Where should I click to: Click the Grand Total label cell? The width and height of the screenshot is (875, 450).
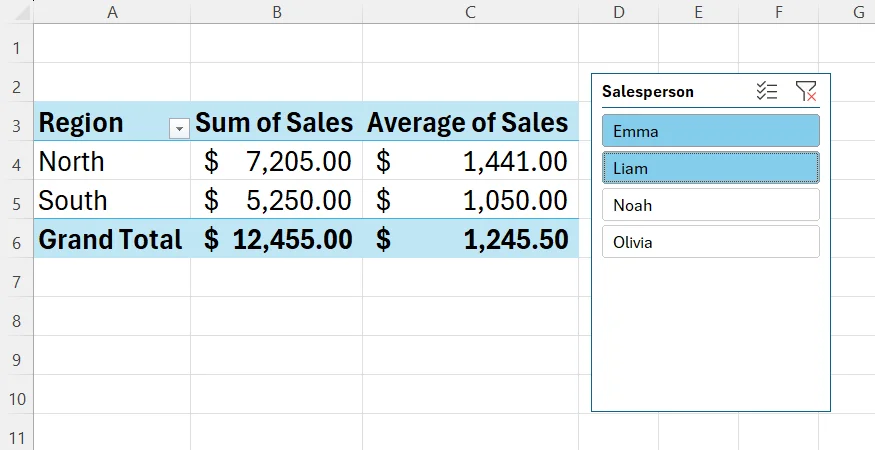(112, 239)
